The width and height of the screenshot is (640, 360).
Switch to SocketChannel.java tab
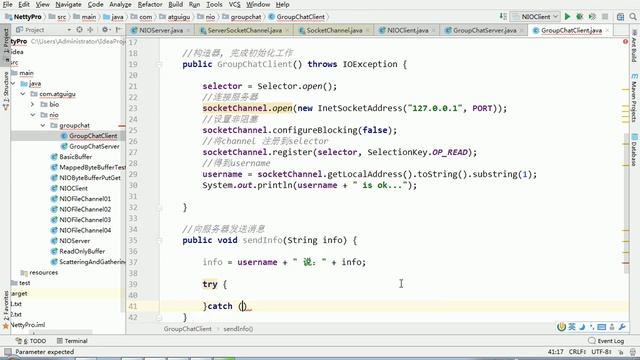(x=334, y=30)
